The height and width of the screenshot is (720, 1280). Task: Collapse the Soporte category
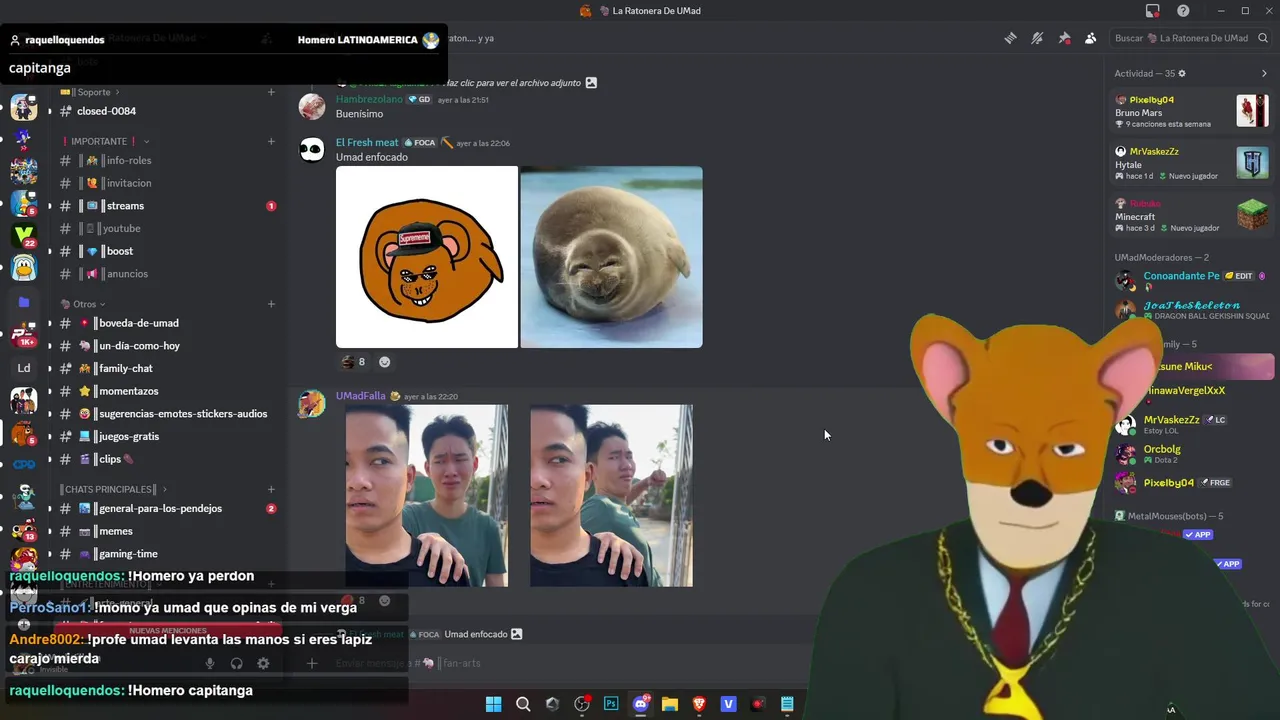pyautogui.click(x=93, y=92)
